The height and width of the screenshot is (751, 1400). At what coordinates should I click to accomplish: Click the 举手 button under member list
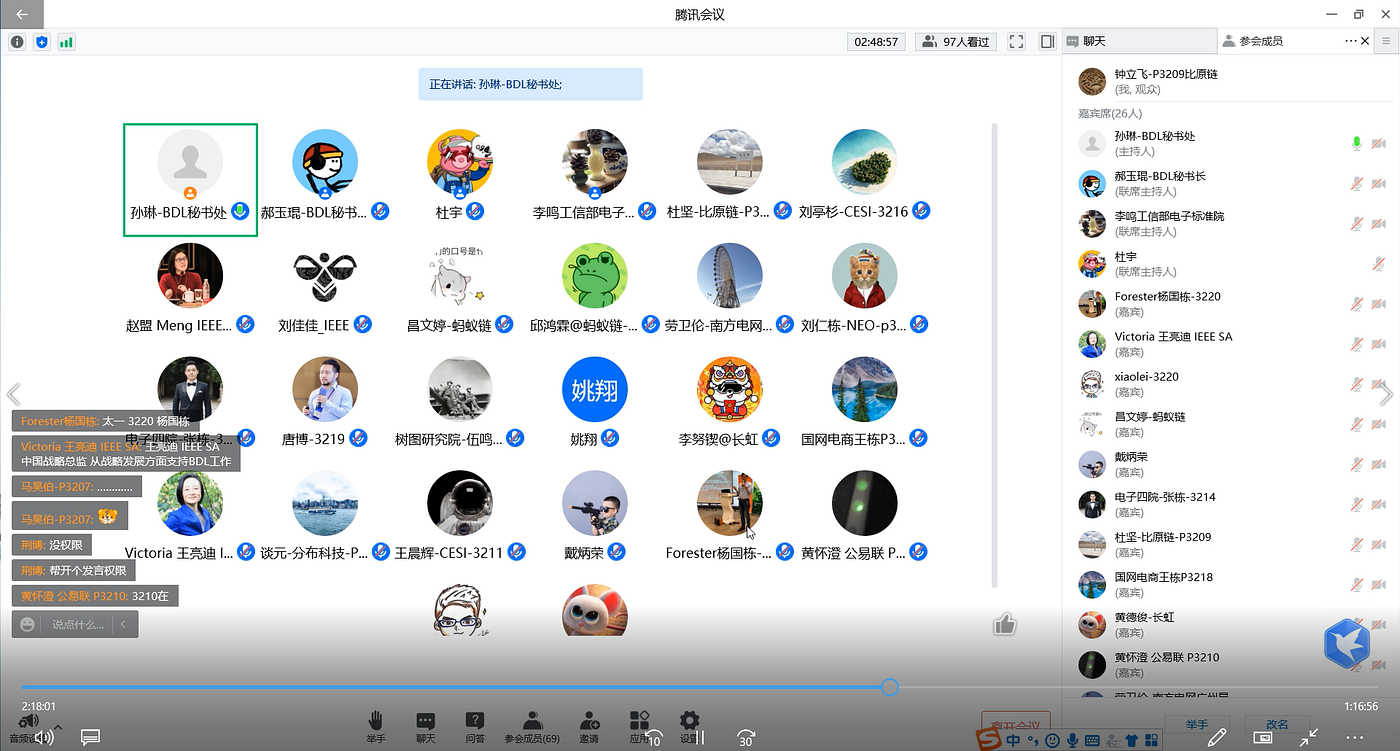pos(1198,724)
